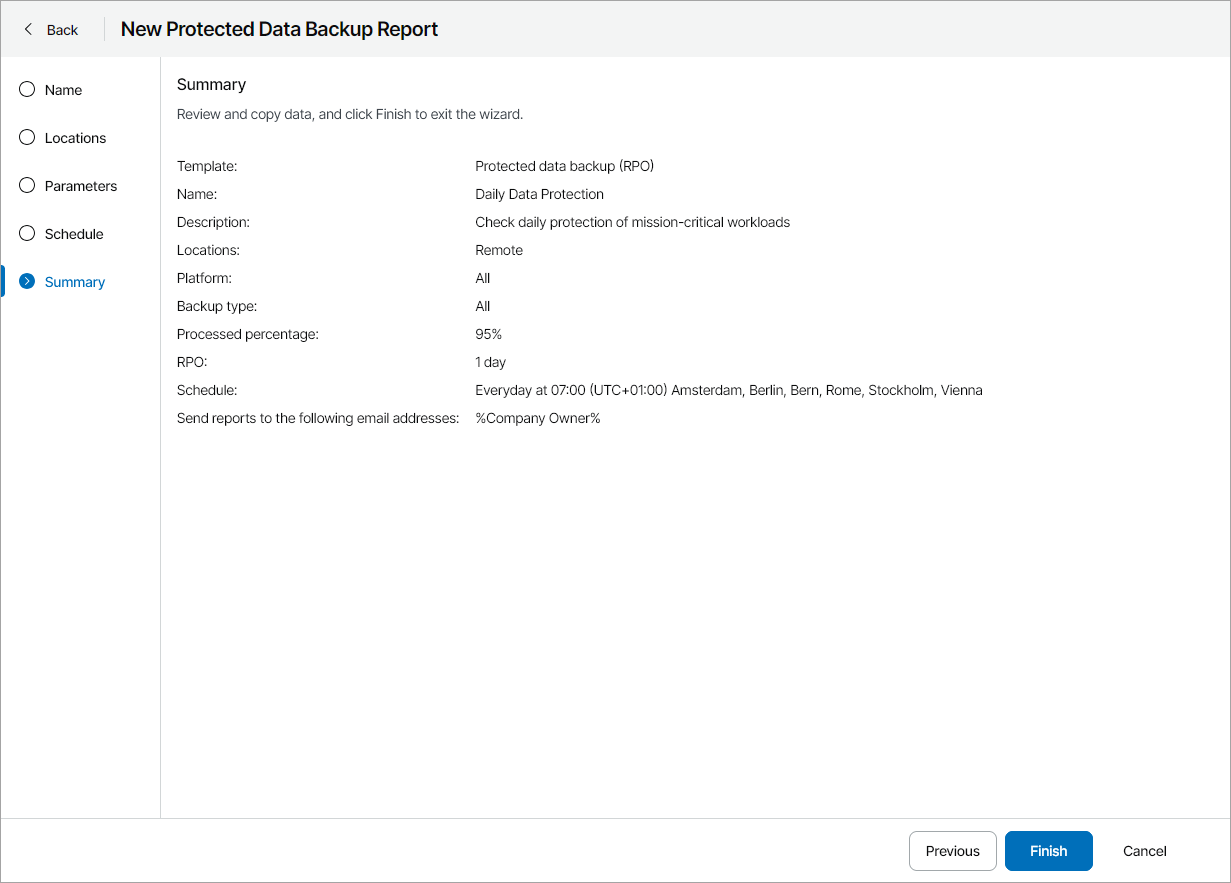Click the Daily Data Protection name value

[x=539, y=194]
